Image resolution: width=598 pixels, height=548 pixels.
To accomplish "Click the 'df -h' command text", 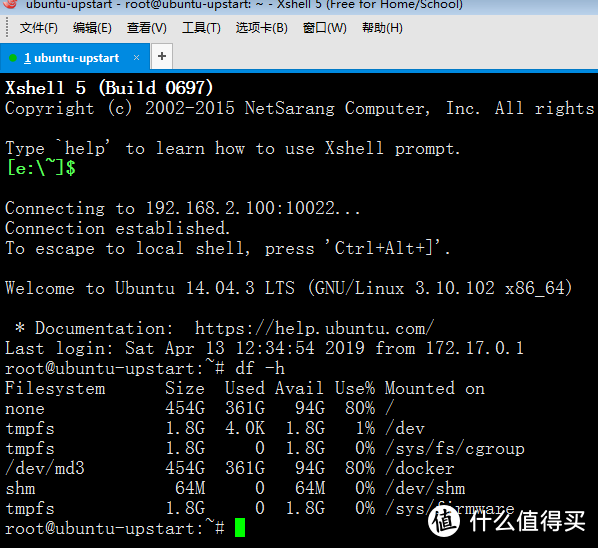I will click(x=260, y=368).
